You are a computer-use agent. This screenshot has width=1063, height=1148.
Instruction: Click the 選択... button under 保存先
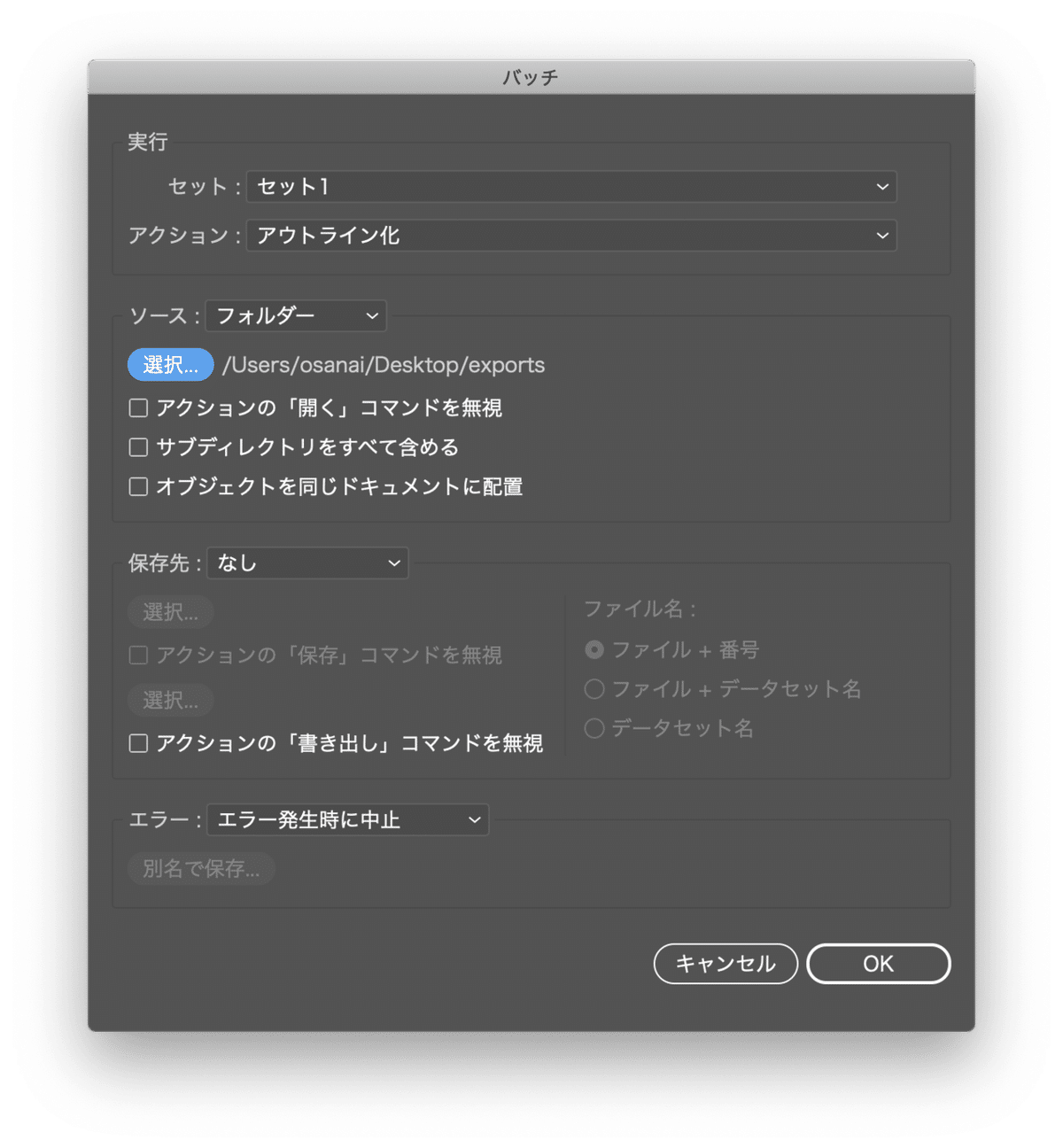(x=170, y=611)
